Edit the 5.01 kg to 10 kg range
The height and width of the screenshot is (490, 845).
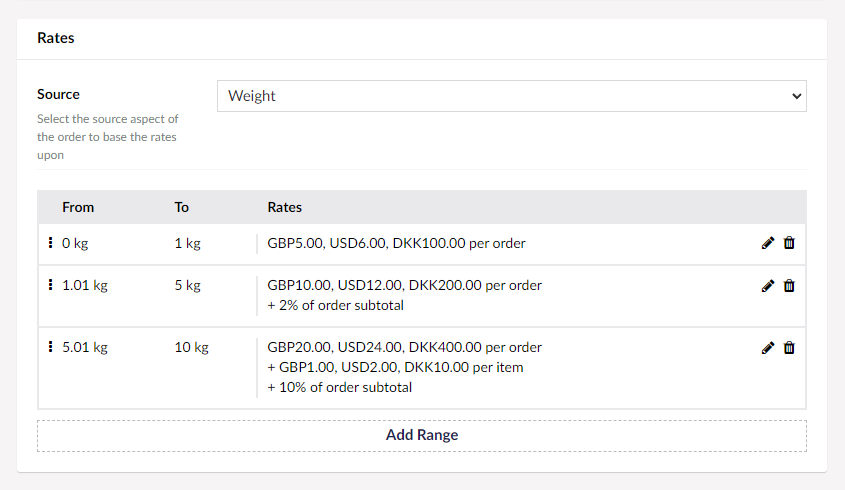point(768,348)
